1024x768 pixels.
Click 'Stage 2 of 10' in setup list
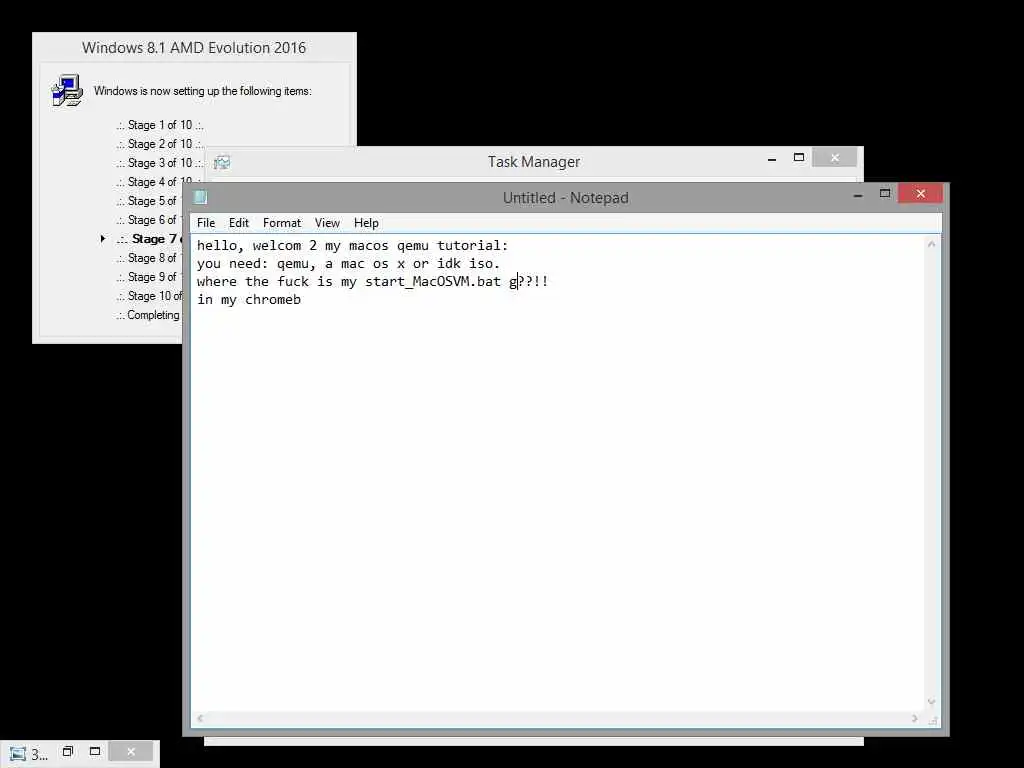pos(160,144)
